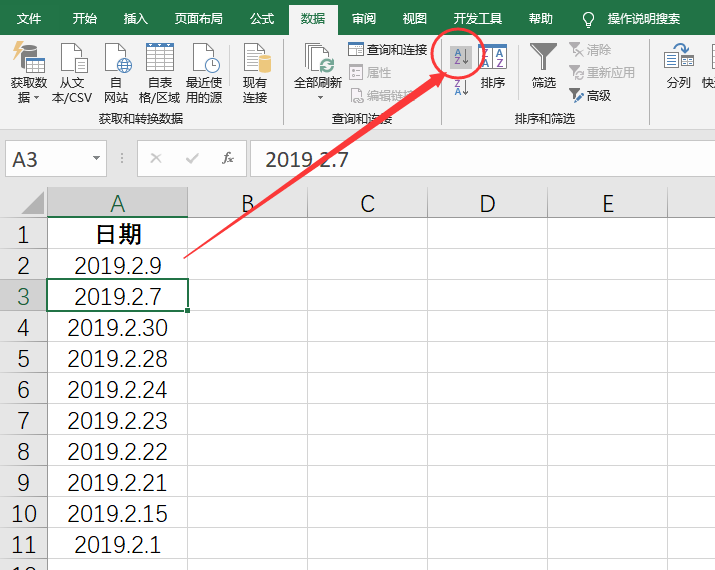Click the 分列 (Text to Columns) icon
This screenshot has width=715, height=570.
click(679, 56)
